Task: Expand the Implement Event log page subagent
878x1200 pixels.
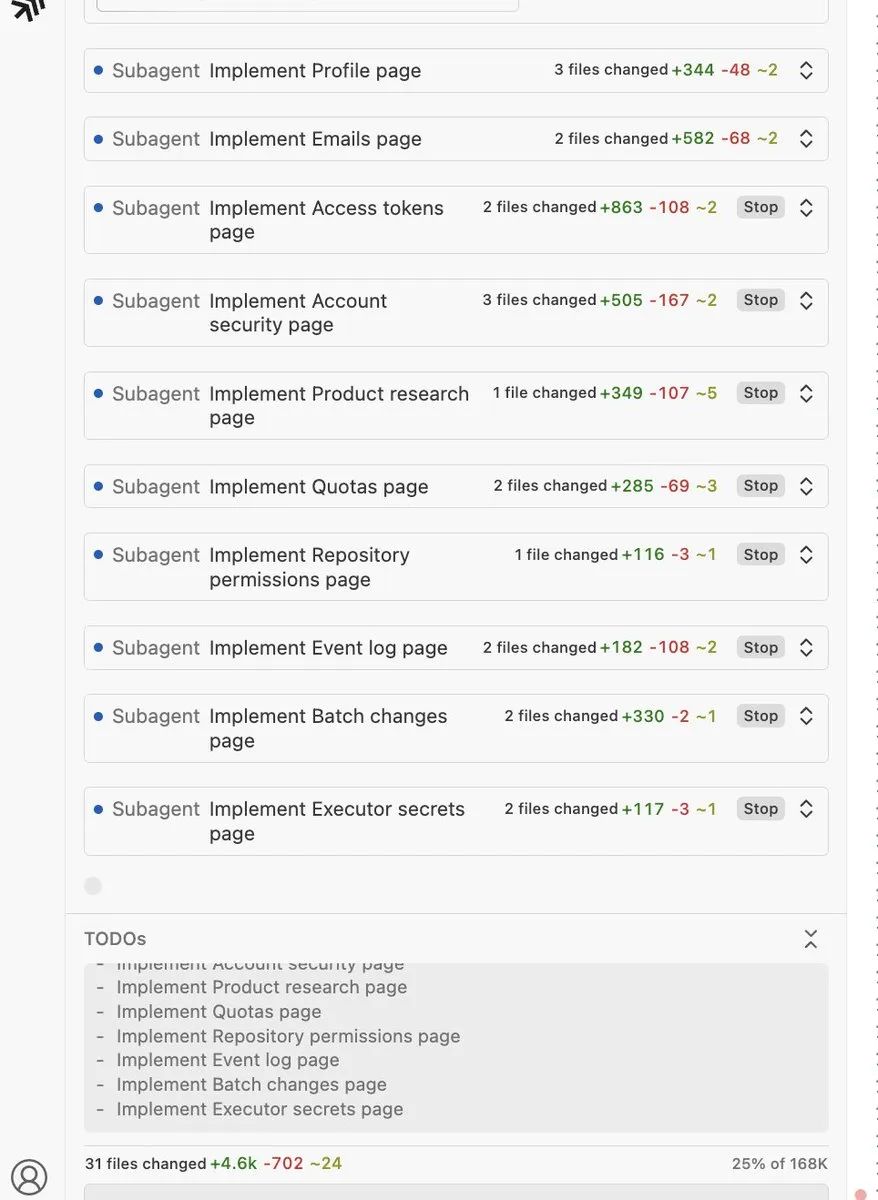Action: (806, 648)
